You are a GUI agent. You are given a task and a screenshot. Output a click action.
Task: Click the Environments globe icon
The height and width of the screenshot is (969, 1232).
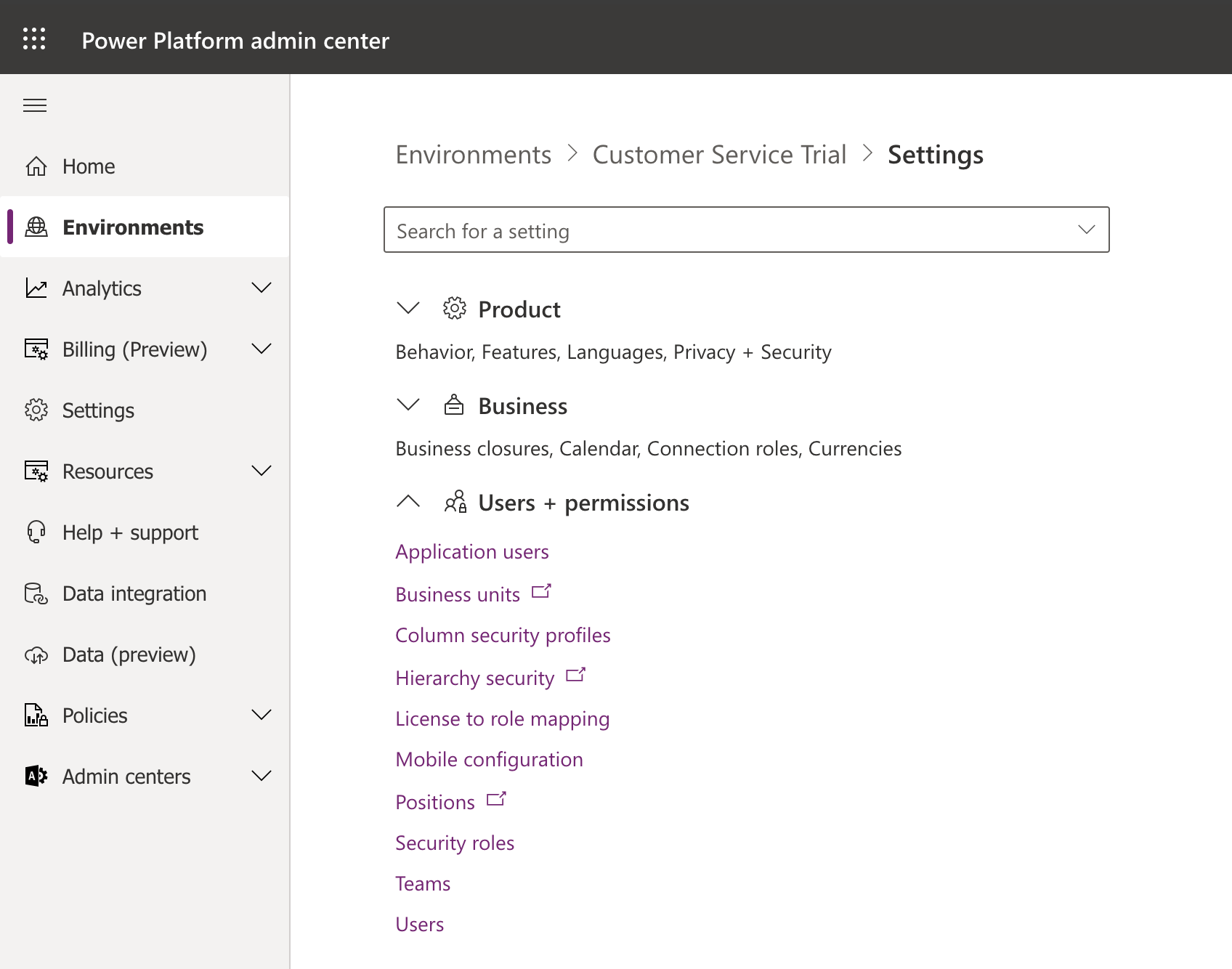pos(36,227)
